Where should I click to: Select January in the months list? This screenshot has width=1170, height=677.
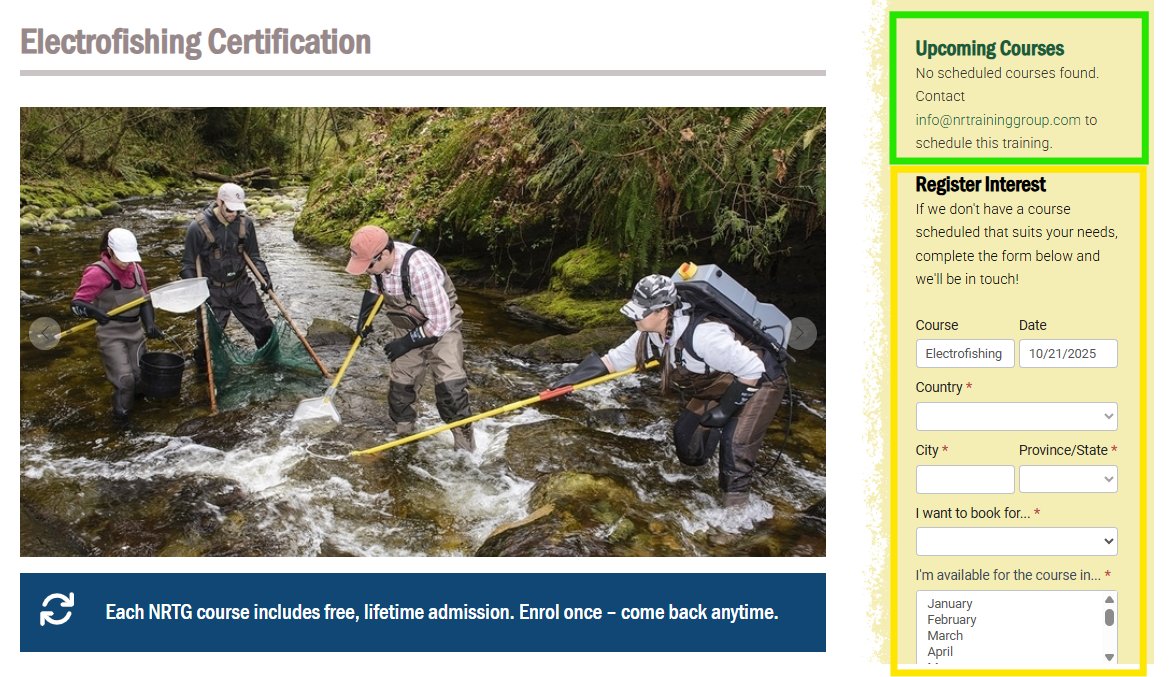[949, 604]
